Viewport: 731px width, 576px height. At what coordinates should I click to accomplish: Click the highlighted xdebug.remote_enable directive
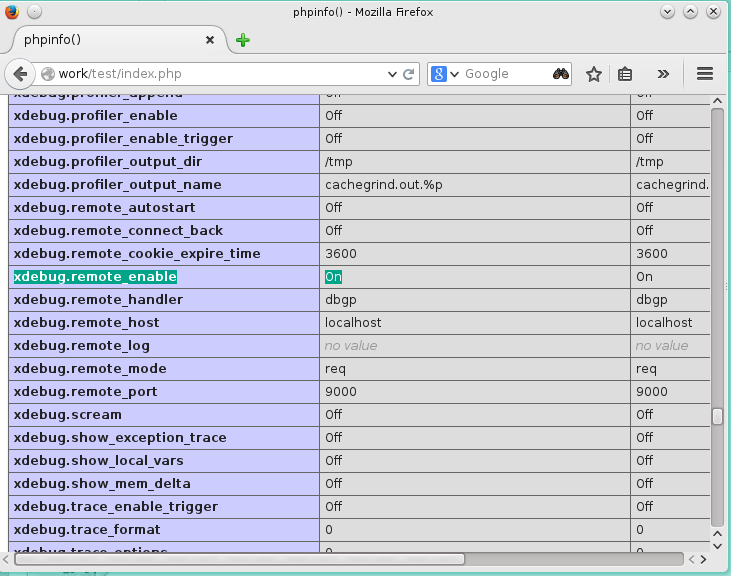pyautogui.click(x=95, y=277)
